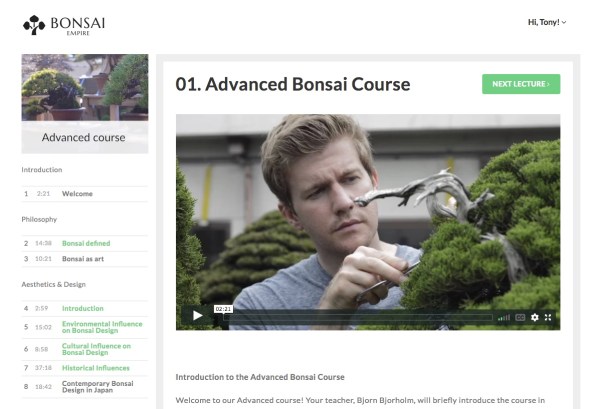Screen dimensions: 593x409
Task: Select Cultural Influence on Bonsai Design
Action: tap(85, 349)
